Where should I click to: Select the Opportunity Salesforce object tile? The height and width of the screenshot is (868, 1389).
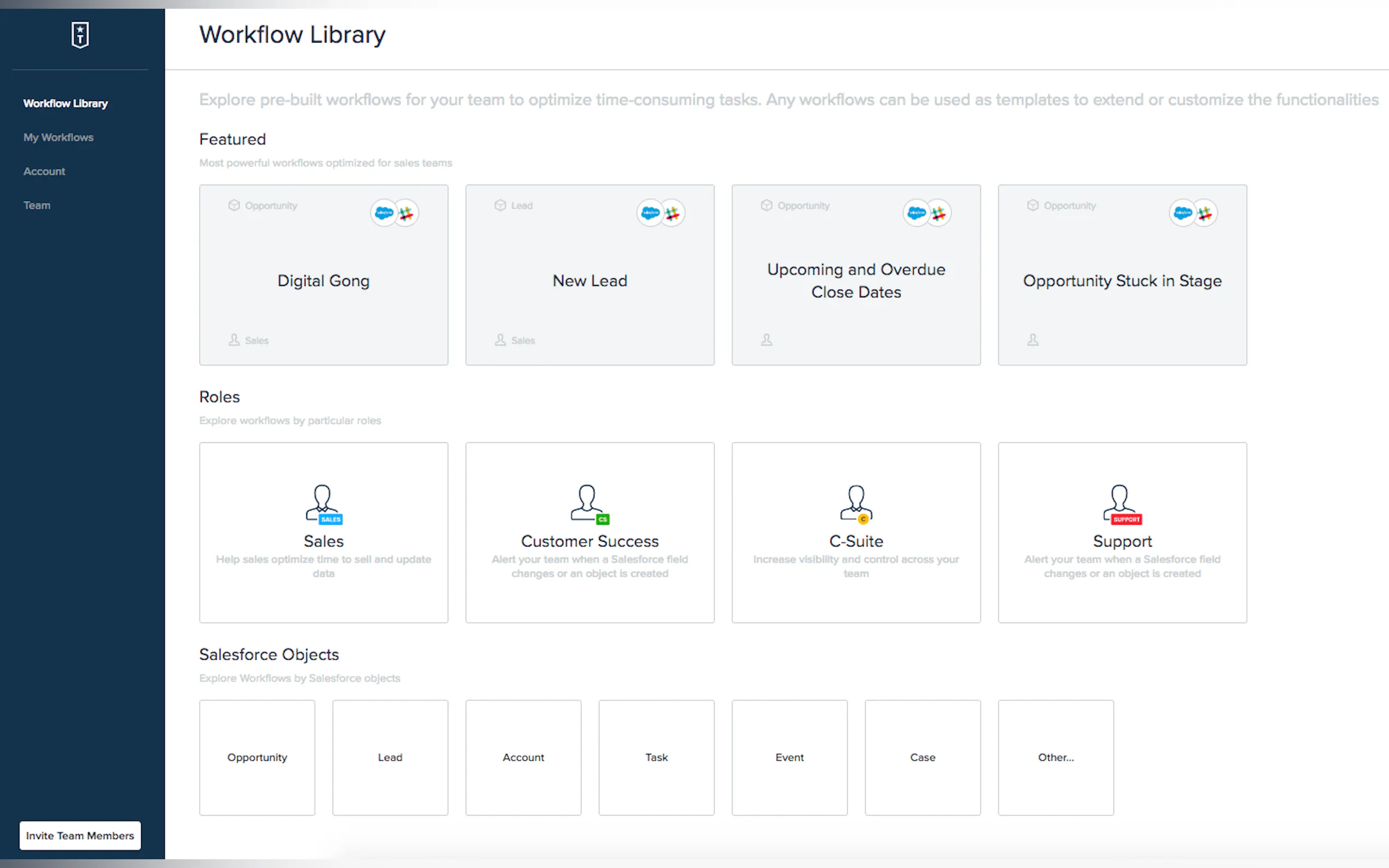pos(256,757)
